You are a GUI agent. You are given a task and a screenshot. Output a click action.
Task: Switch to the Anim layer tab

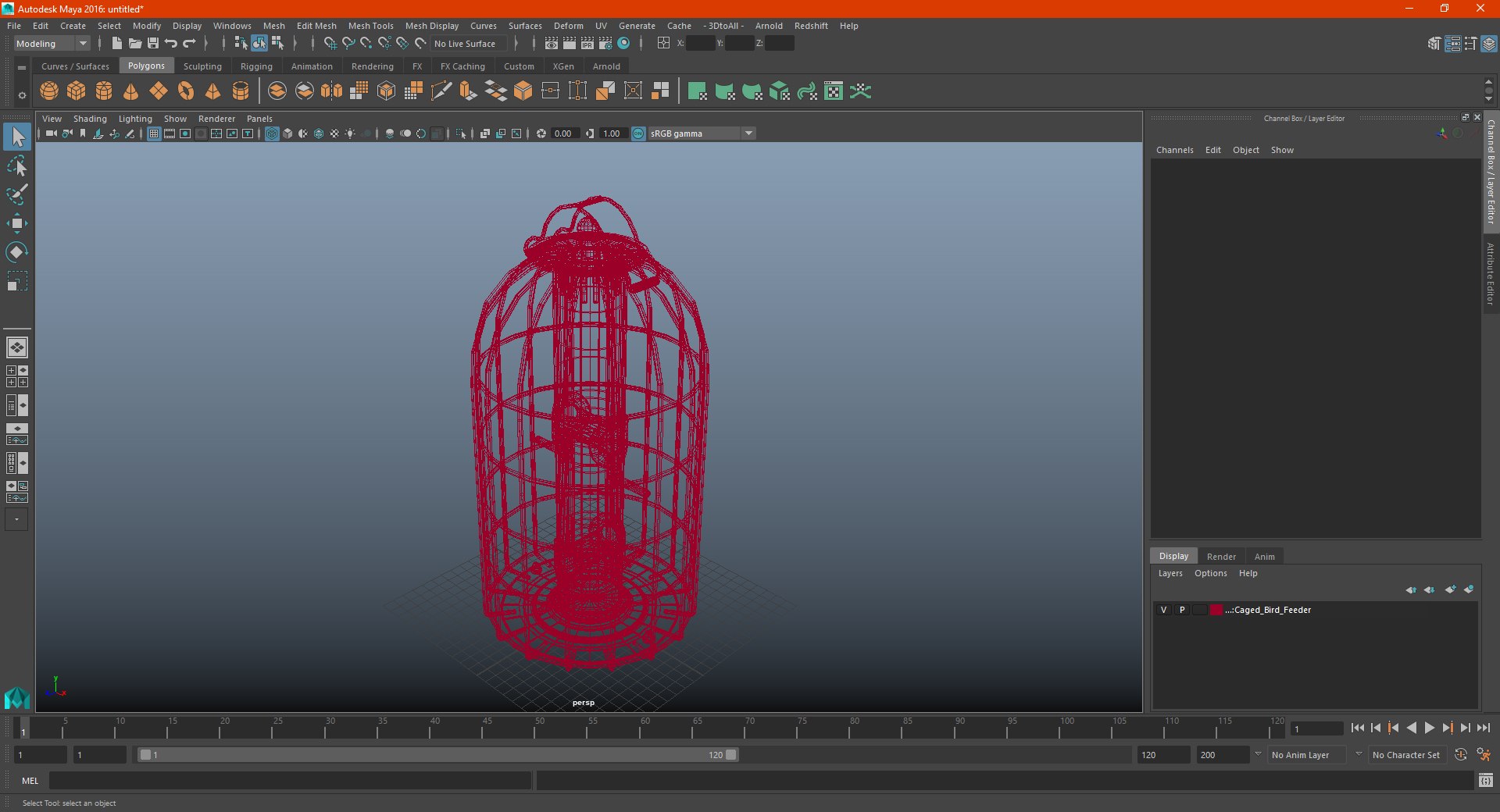(x=1264, y=557)
